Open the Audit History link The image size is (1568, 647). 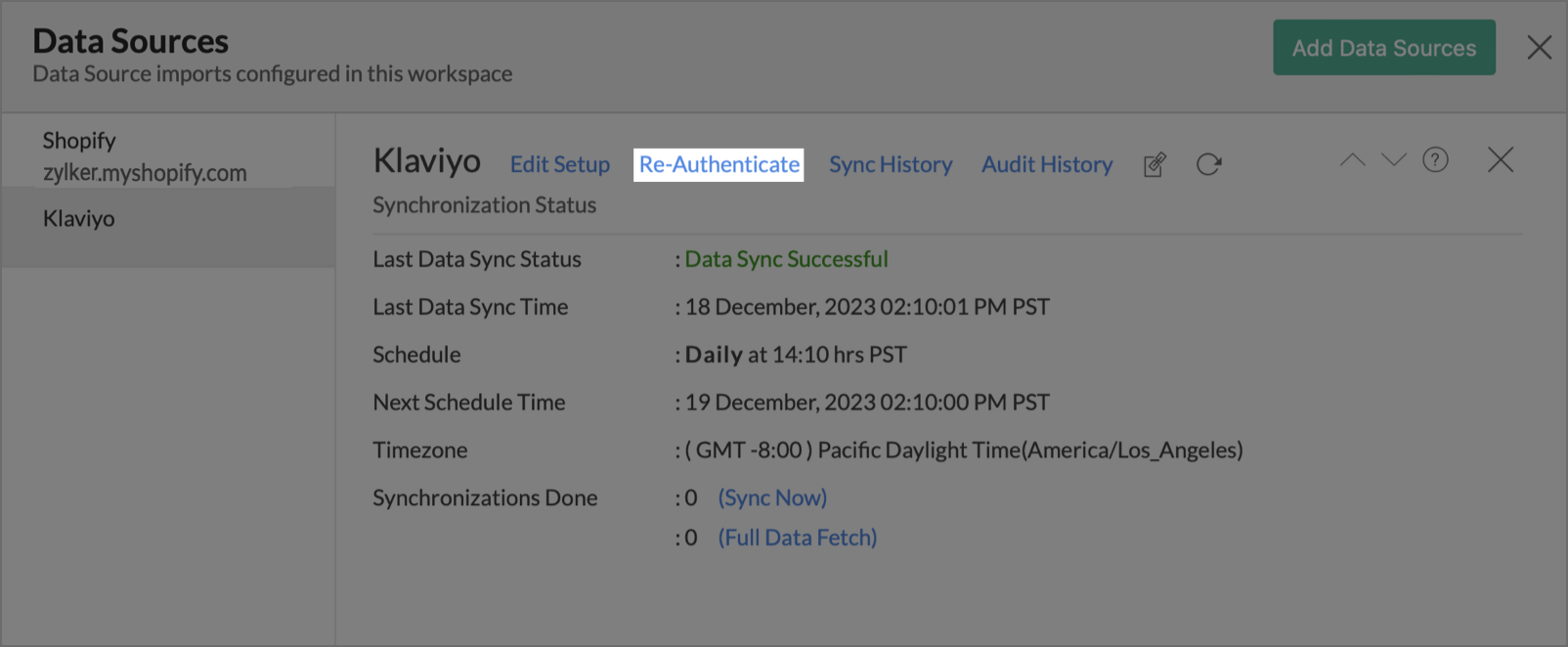pyautogui.click(x=1047, y=164)
